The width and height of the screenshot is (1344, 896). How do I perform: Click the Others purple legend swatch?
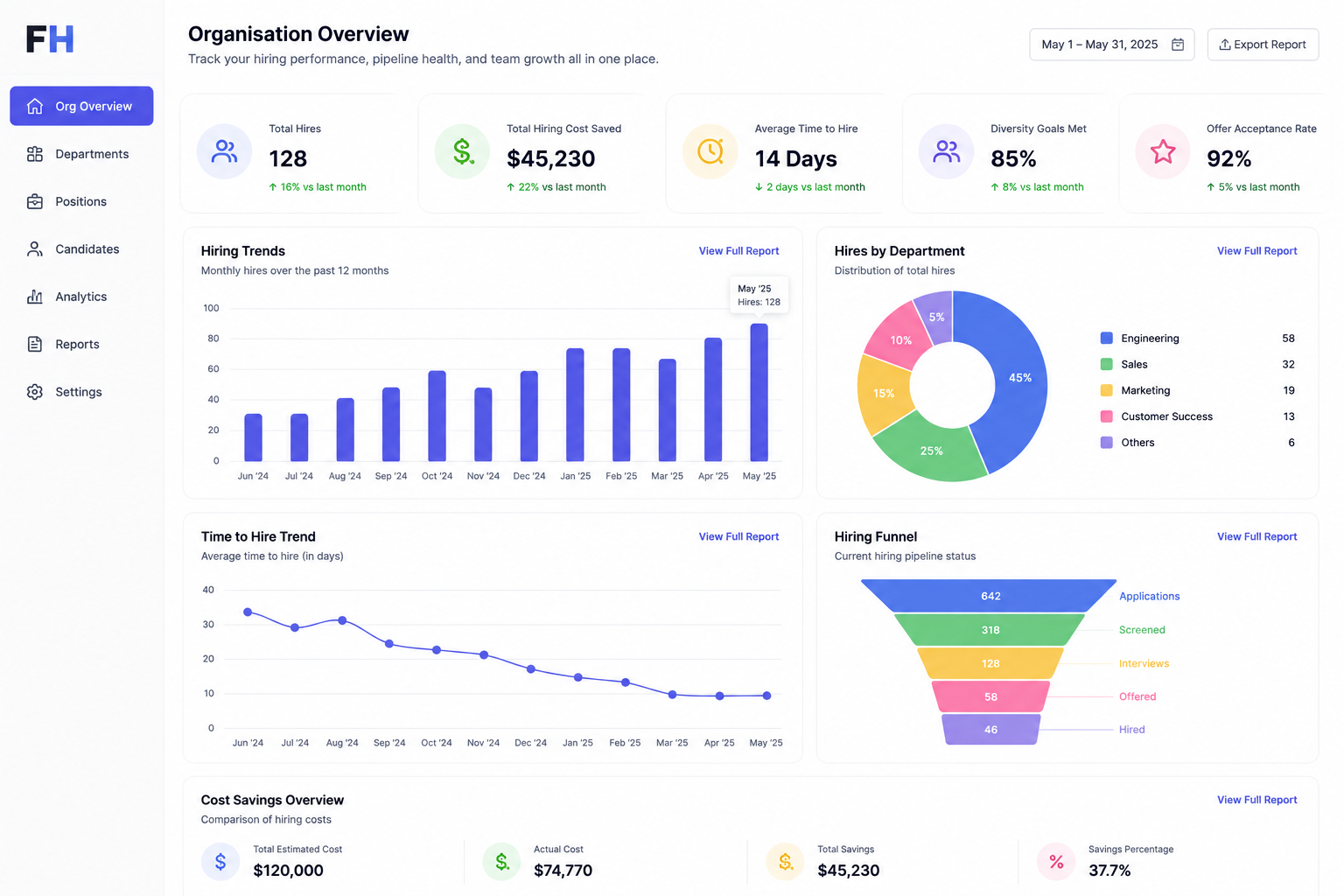pos(1107,443)
